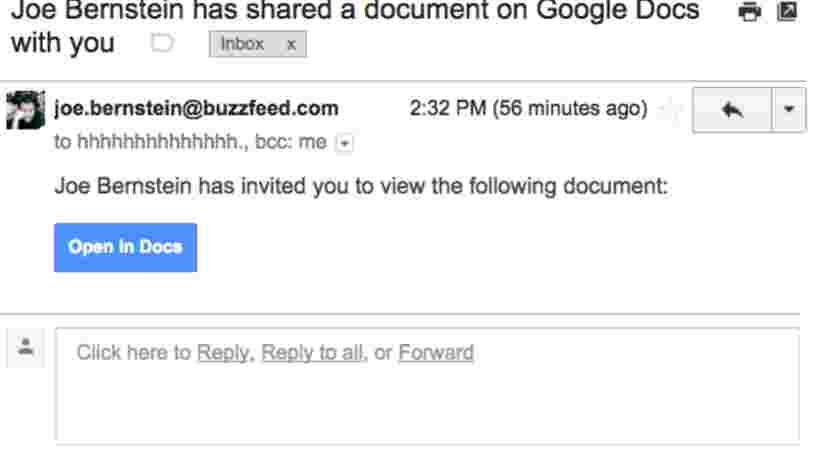
Task: Click the reply arrow button
Action: point(732,109)
